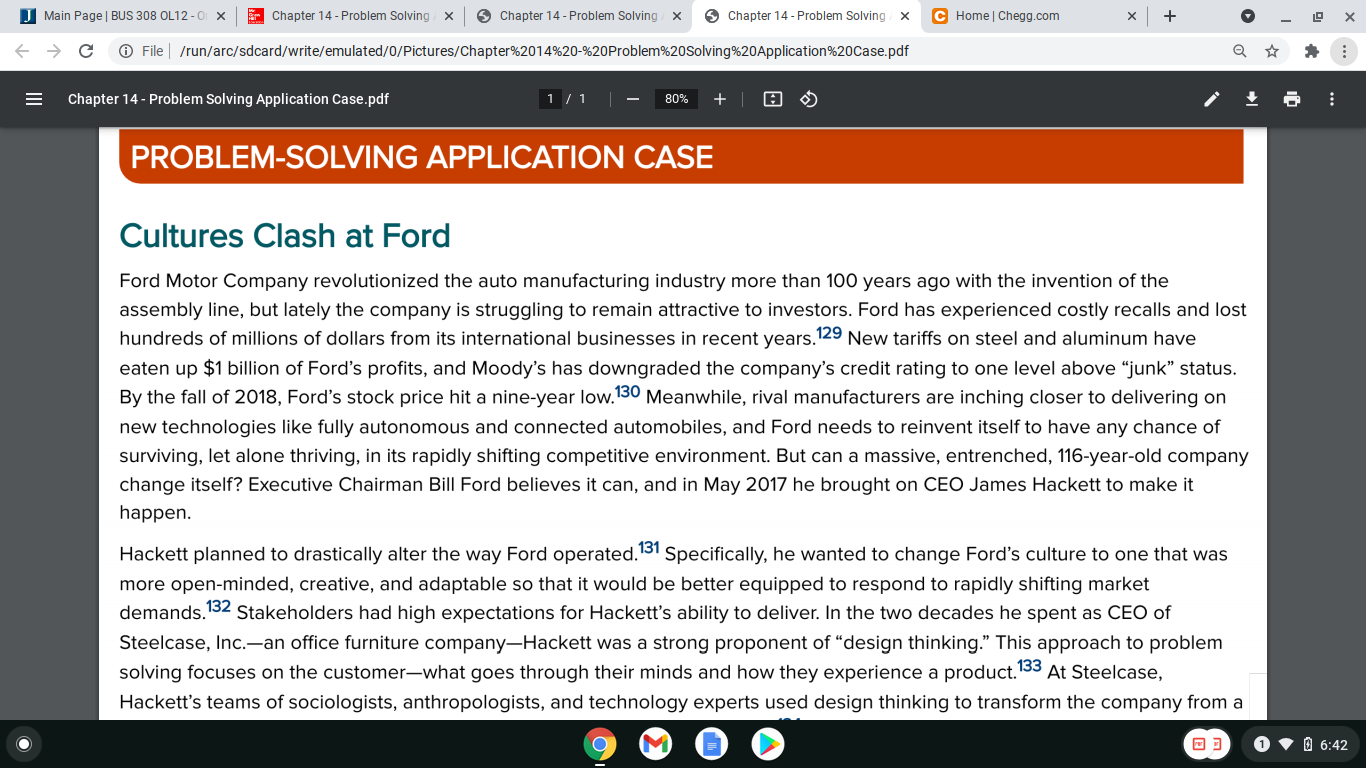
Task: Open Play Store from the shelf
Action: pos(767,744)
